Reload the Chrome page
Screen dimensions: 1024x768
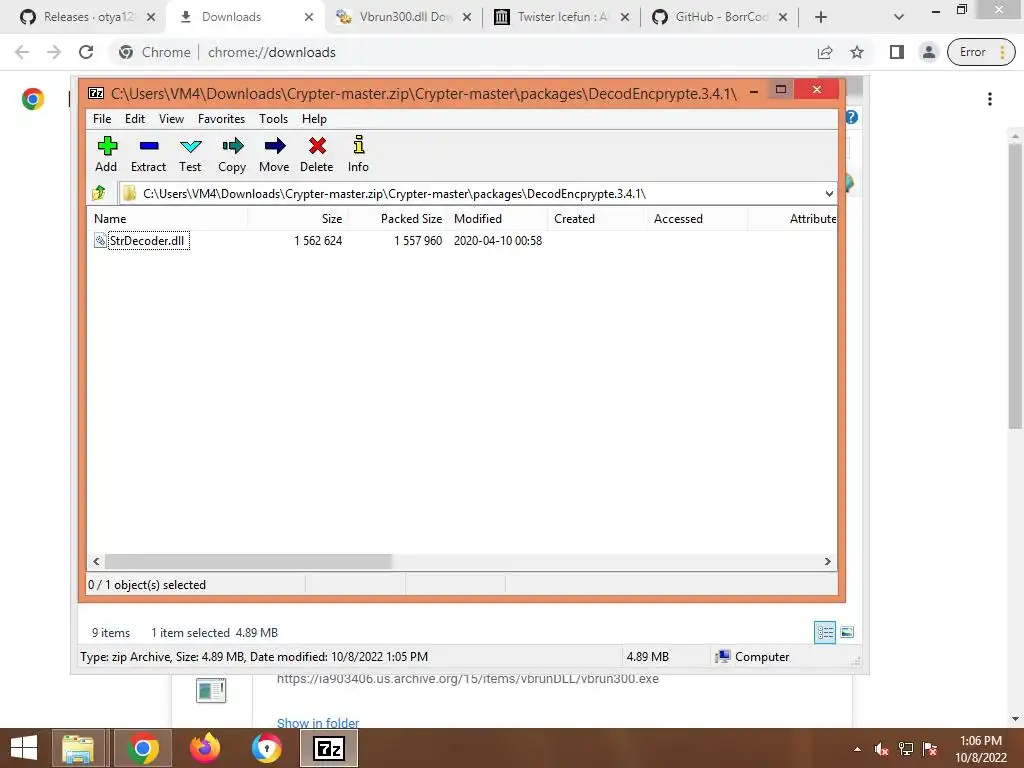86,52
